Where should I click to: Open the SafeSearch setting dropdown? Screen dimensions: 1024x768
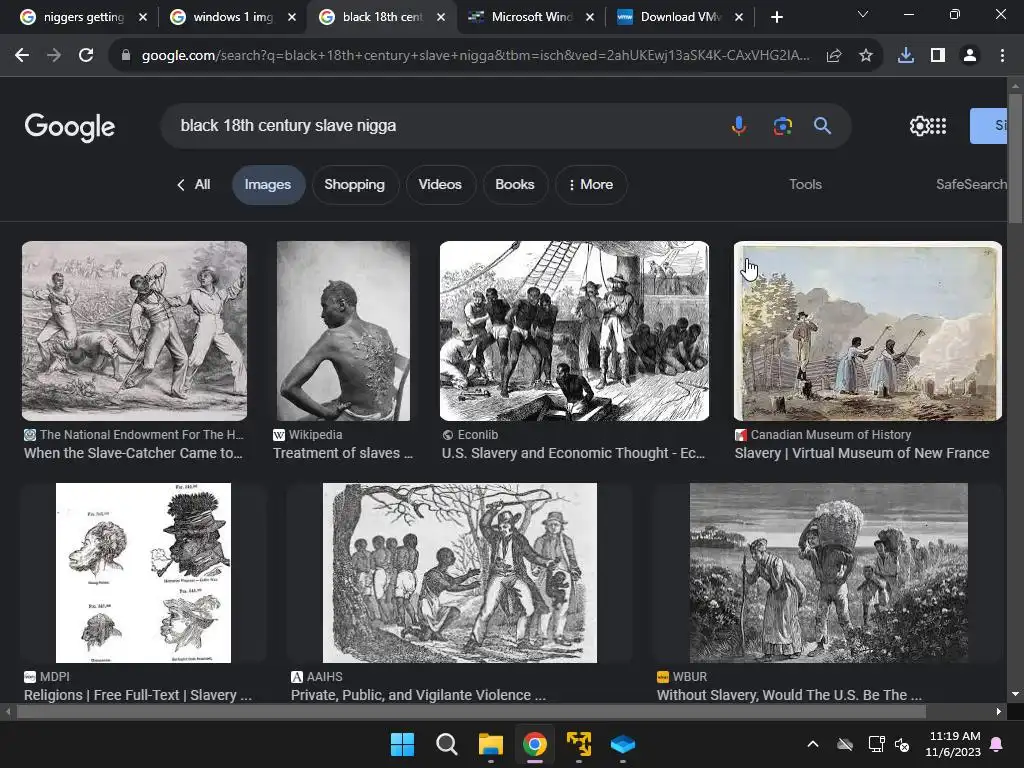pyautogui.click(x=971, y=184)
